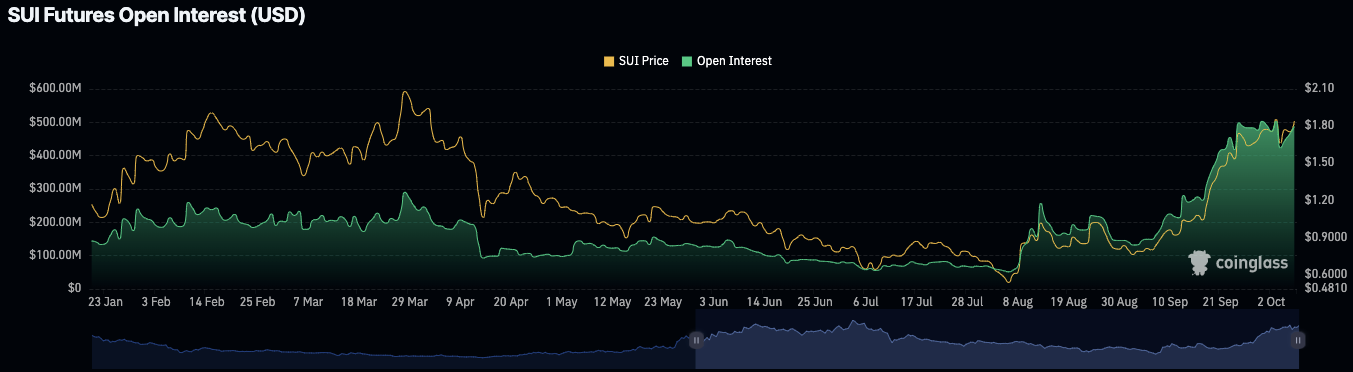Click the $1.80 price axis label

tap(1321, 125)
